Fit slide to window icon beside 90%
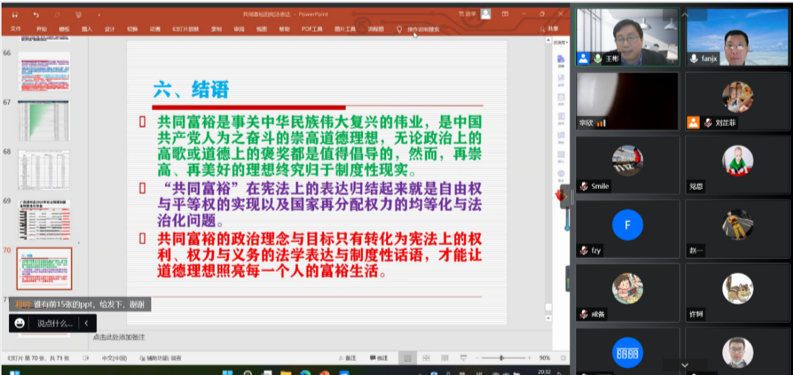793x375 pixels. [563, 358]
